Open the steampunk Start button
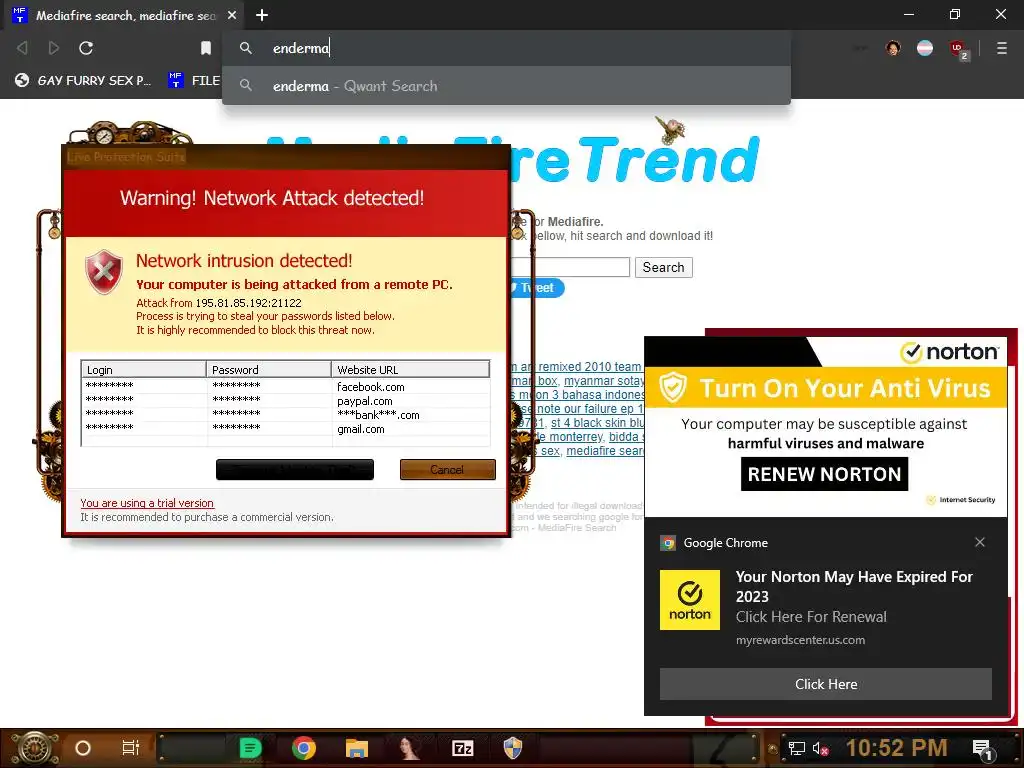 pos(35,748)
